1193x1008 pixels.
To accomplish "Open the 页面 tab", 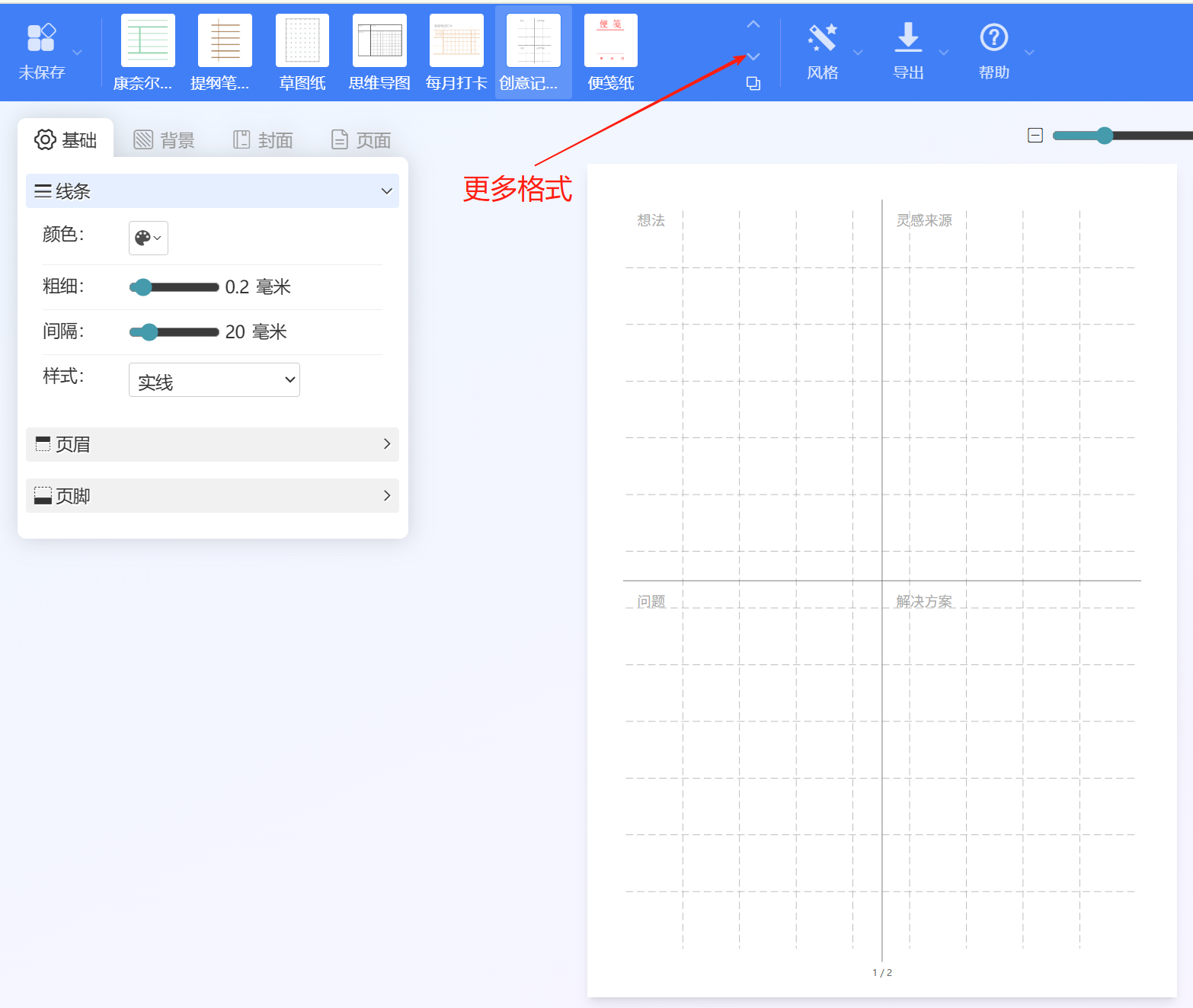I will pos(361,140).
